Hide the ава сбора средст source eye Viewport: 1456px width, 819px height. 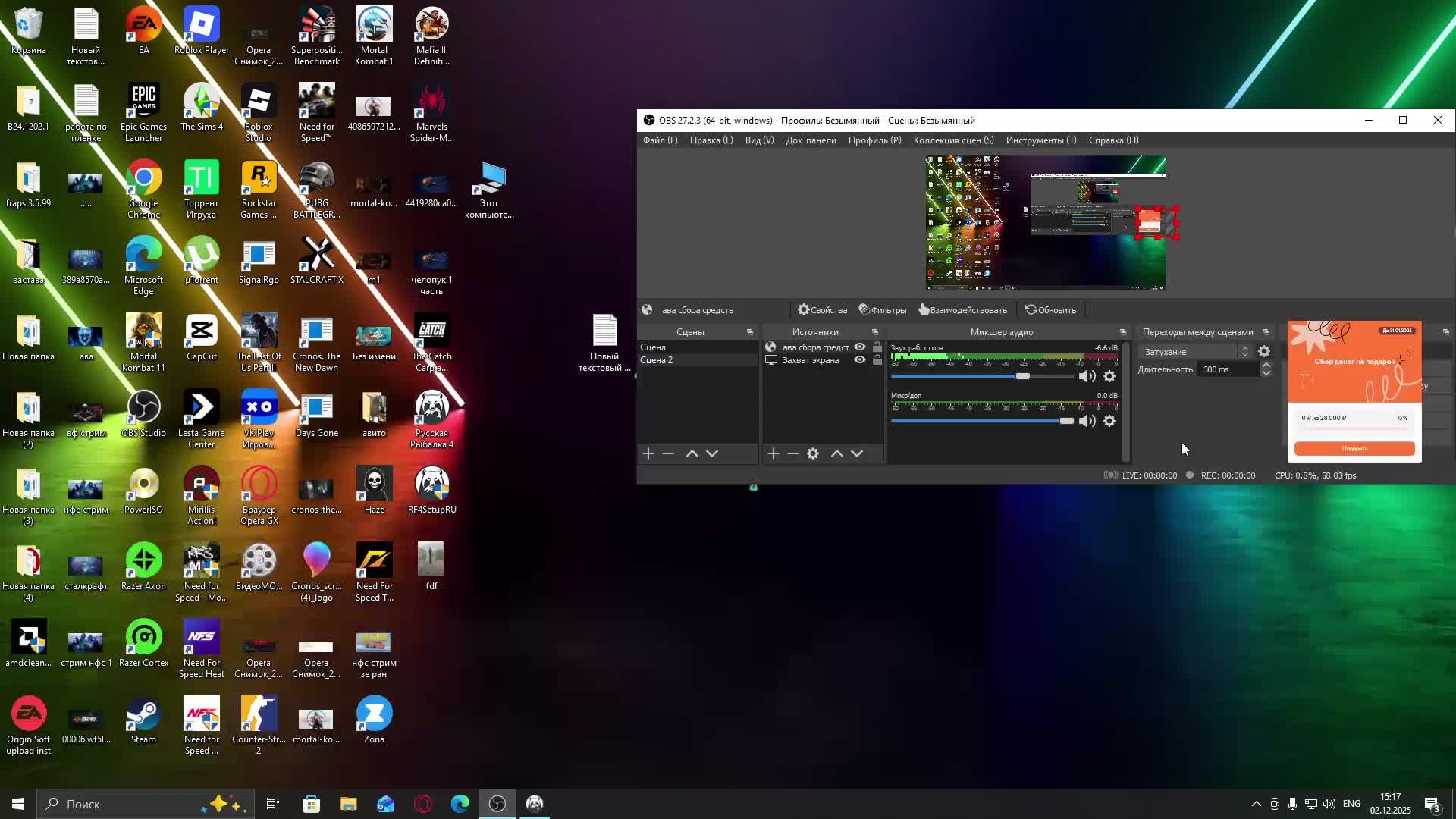(x=860, y=347)
